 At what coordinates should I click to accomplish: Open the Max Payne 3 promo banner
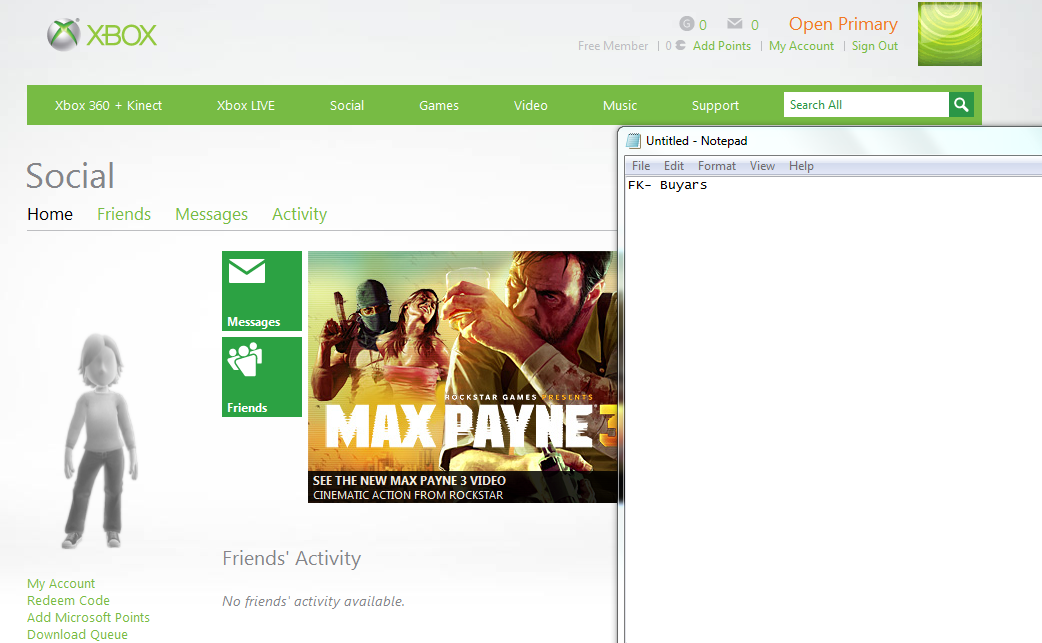[x=463, y=377]
